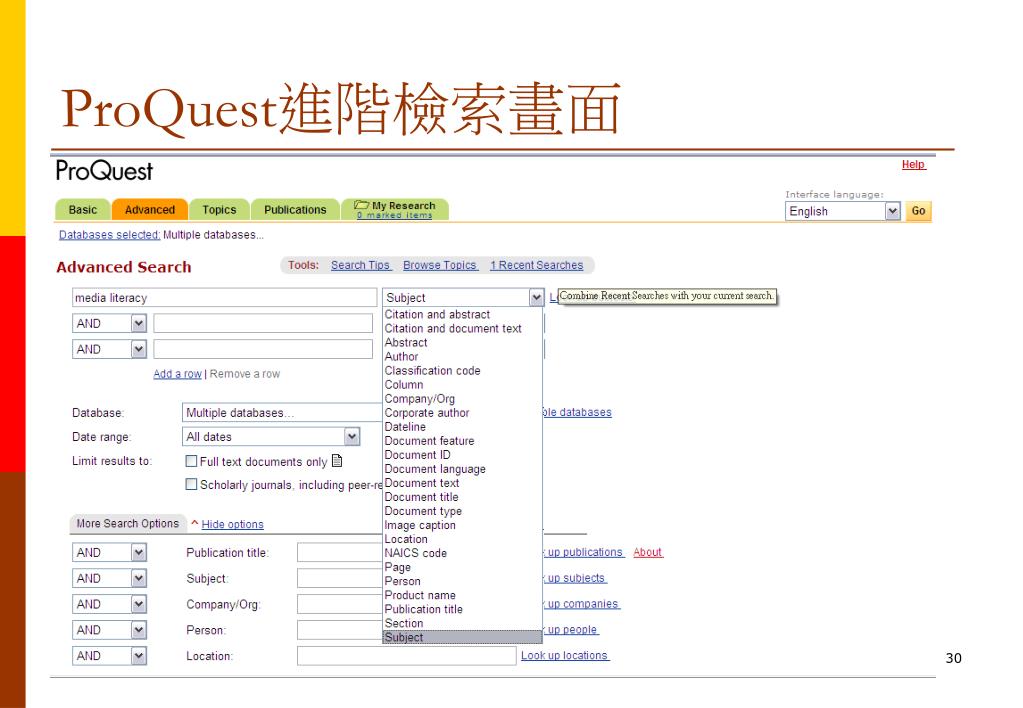This screenshot has width=1023, height=708.
Task: Click the Location input field
Action: (x=406, y=656)
